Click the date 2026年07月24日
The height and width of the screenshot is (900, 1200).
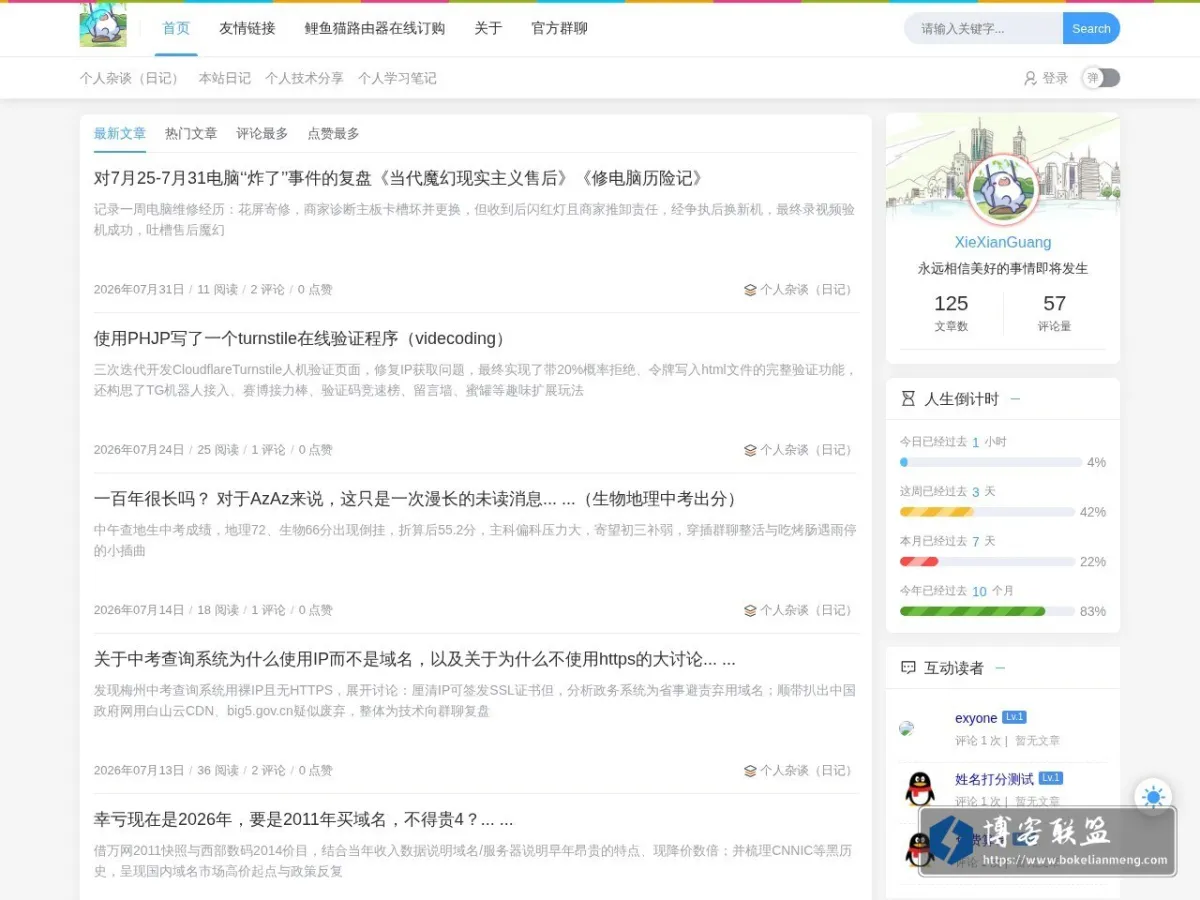pyautogui.click(x=139, y=450)
